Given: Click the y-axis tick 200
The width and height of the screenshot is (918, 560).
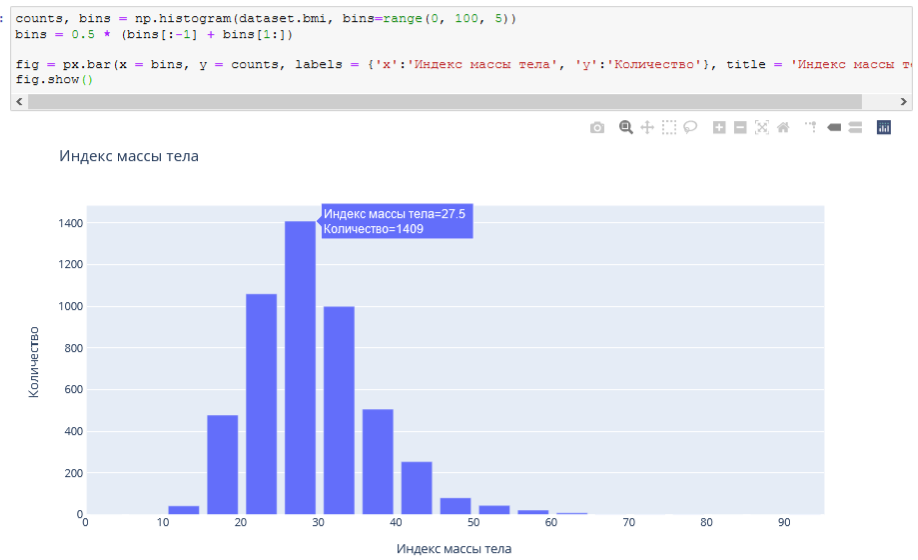Looking at the screenshot, I should pos(73,473).
